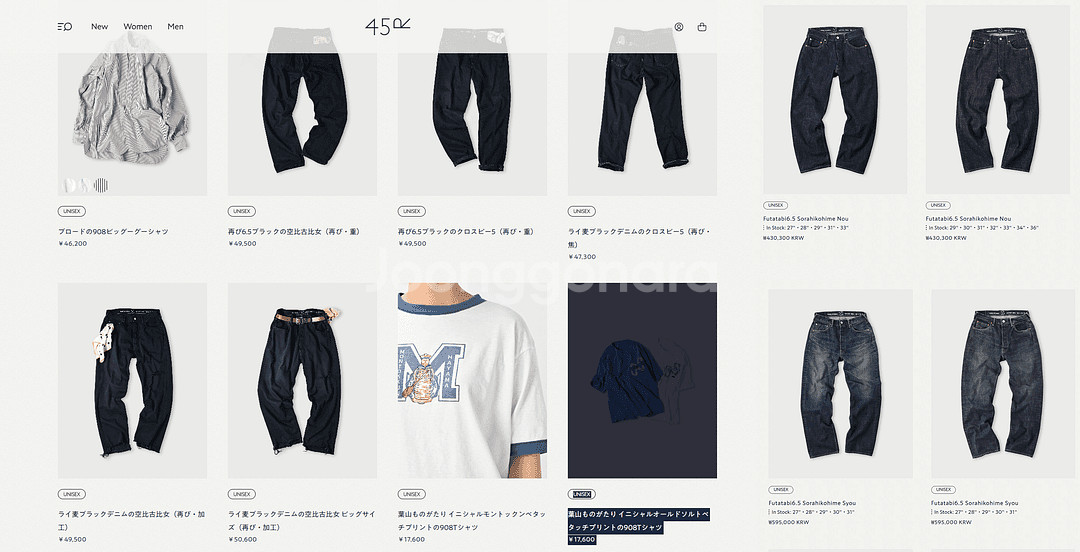Open the account profile icon
This screenshot has width=1080, height=552.
tap(678, 27)
